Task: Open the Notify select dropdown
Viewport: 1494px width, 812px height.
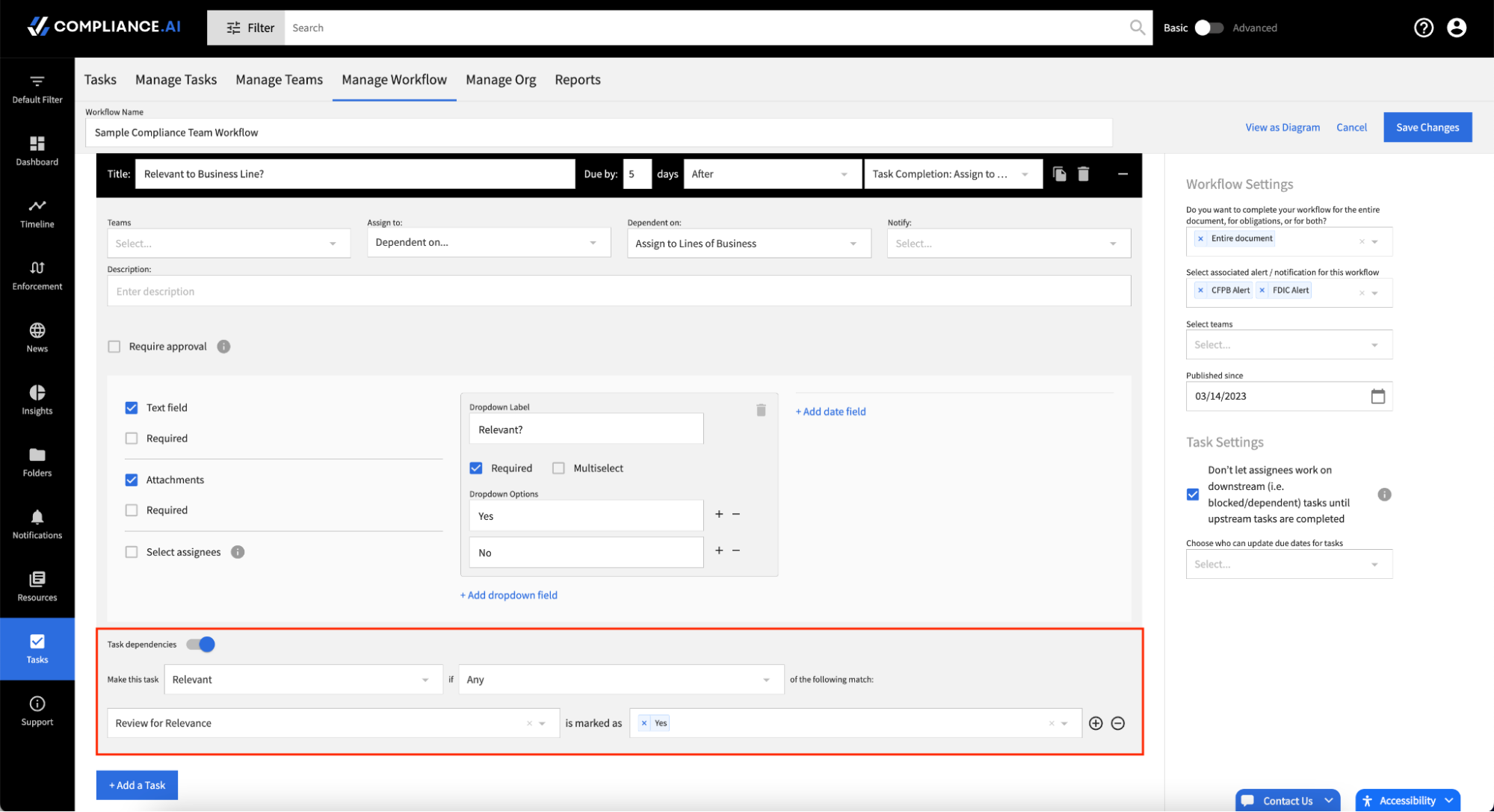Action: [x=1009, y=244]
